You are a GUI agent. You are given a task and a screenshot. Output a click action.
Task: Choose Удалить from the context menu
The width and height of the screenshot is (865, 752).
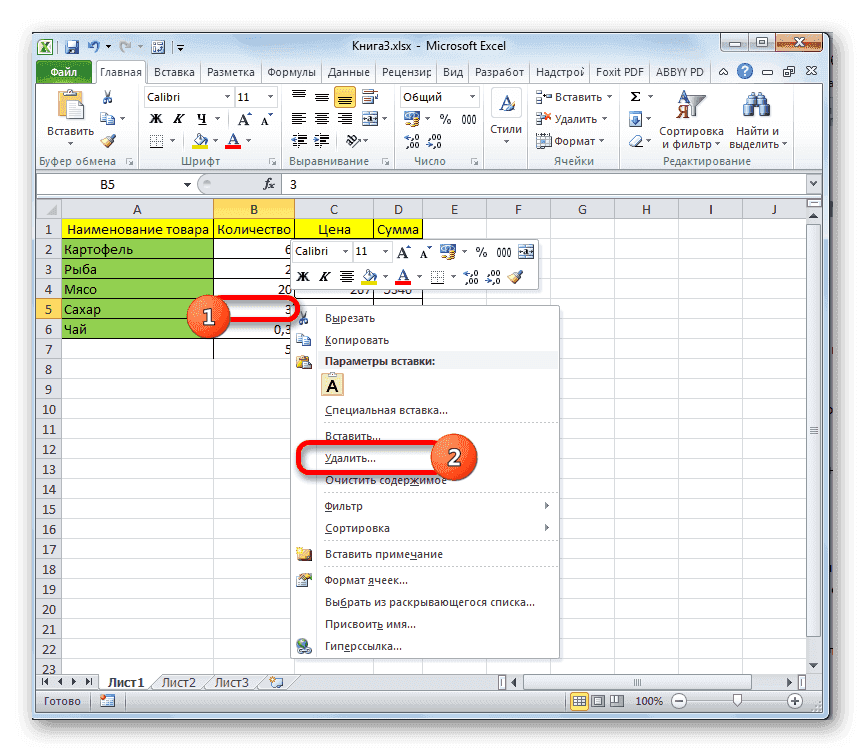(350, 457)
